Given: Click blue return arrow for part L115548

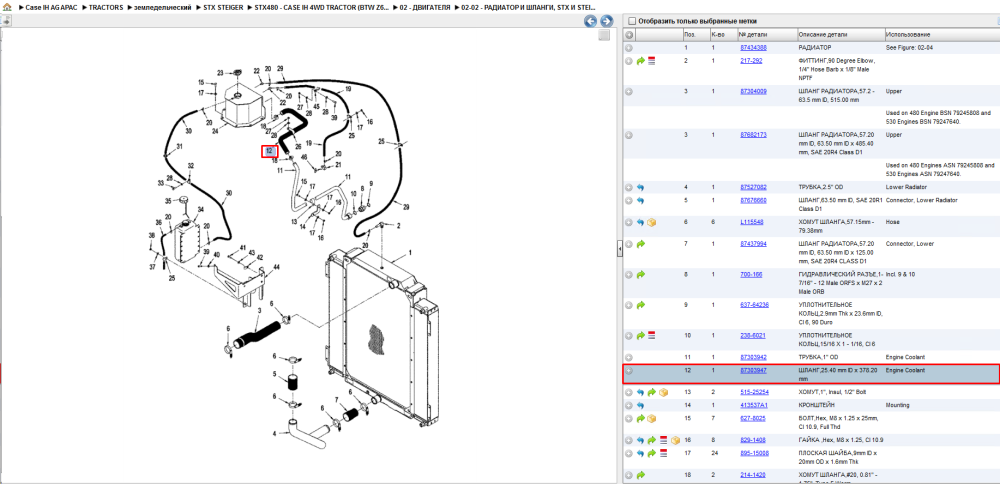Looking at the screenshot, I should (641, 223).
